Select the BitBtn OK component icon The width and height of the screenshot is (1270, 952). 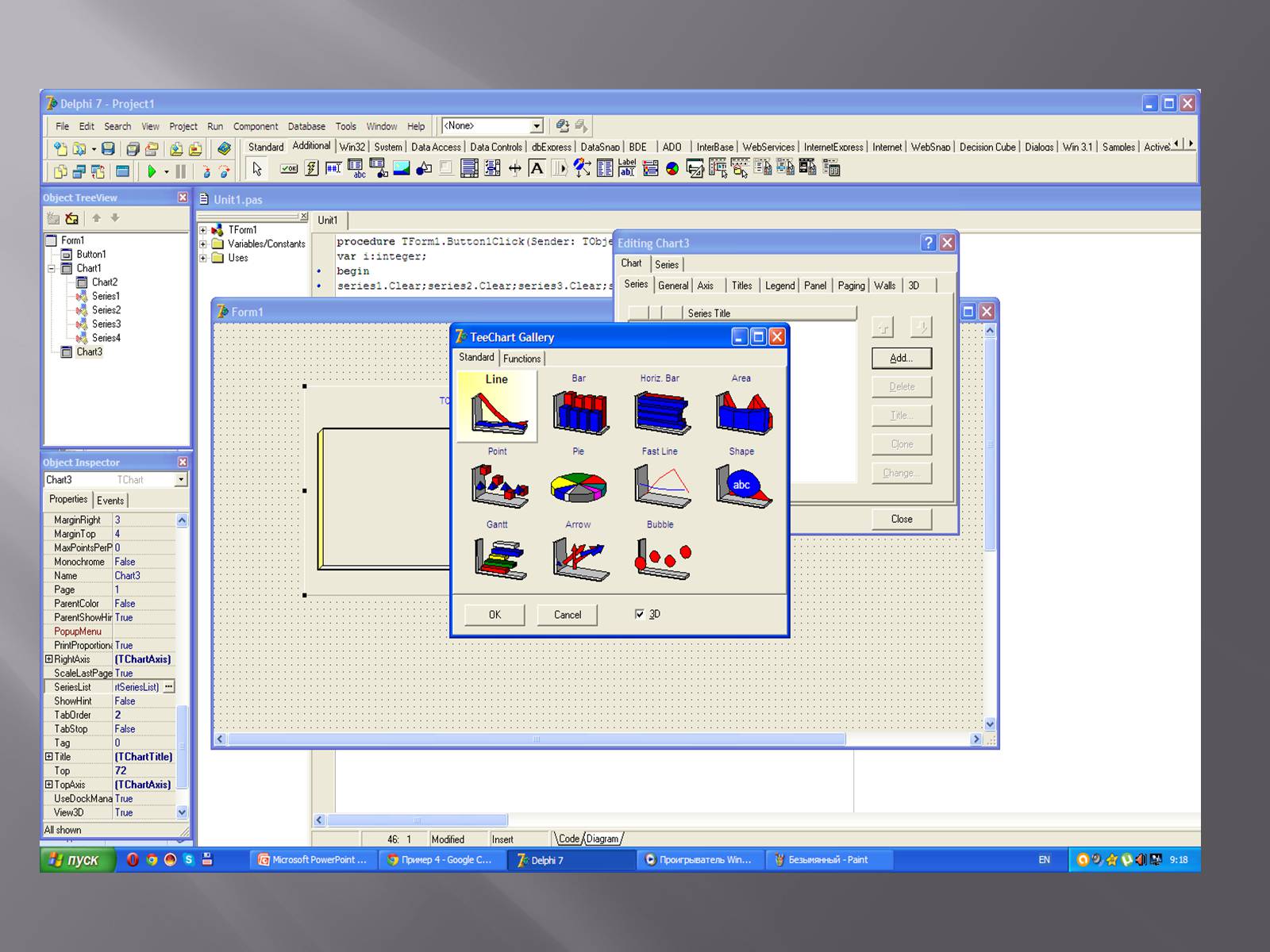tap(289, 168)
